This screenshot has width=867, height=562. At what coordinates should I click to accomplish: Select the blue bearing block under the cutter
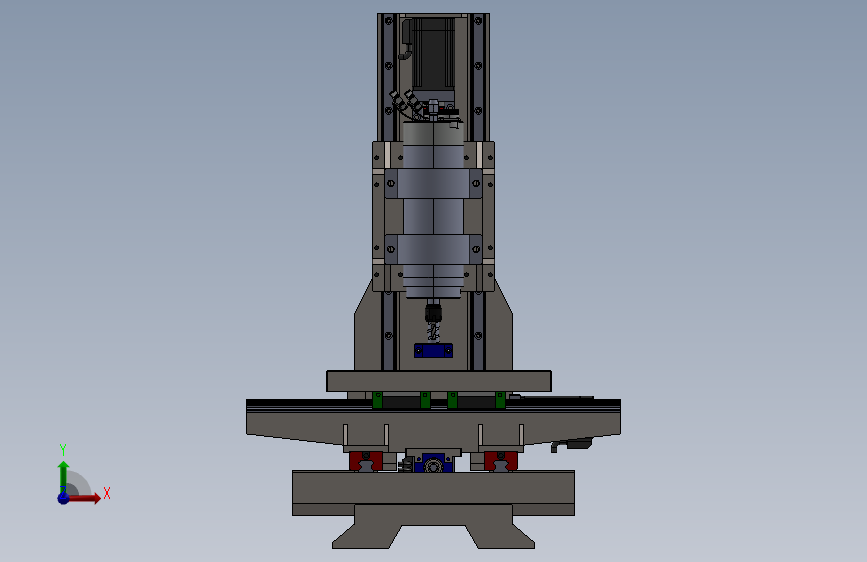pos(434,351)
